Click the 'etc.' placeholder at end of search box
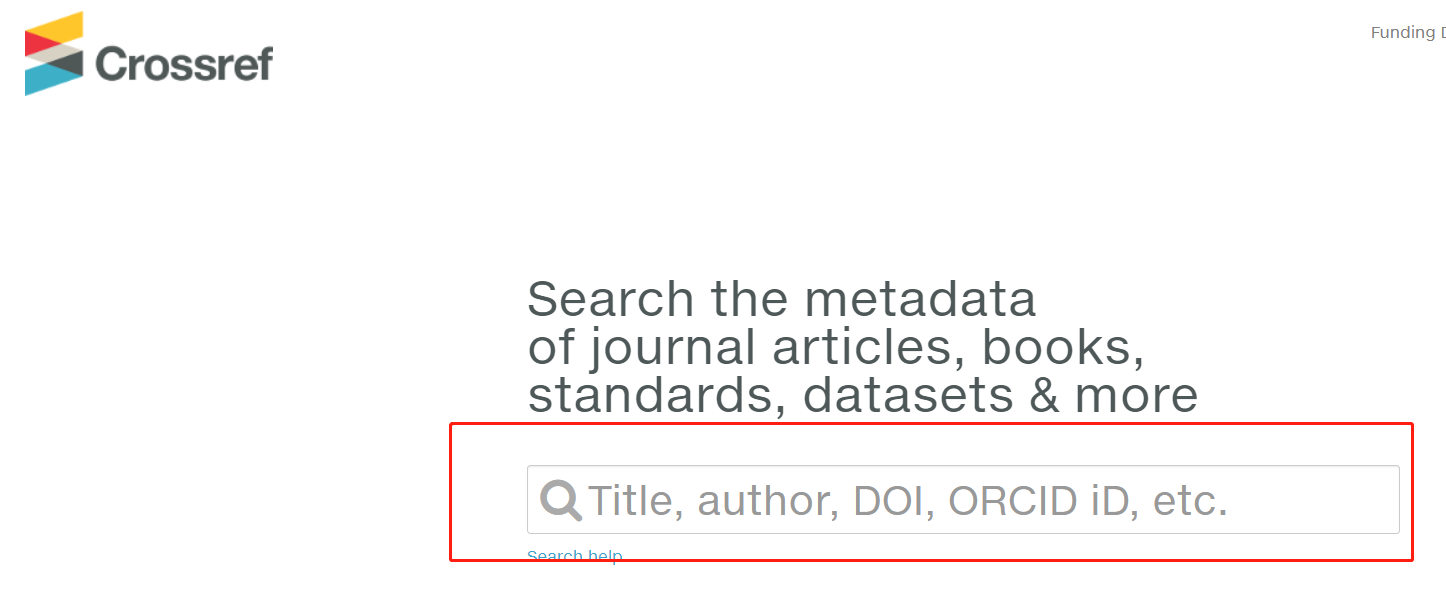This screenshot has height=603, width=1446. coord(1190,500)
